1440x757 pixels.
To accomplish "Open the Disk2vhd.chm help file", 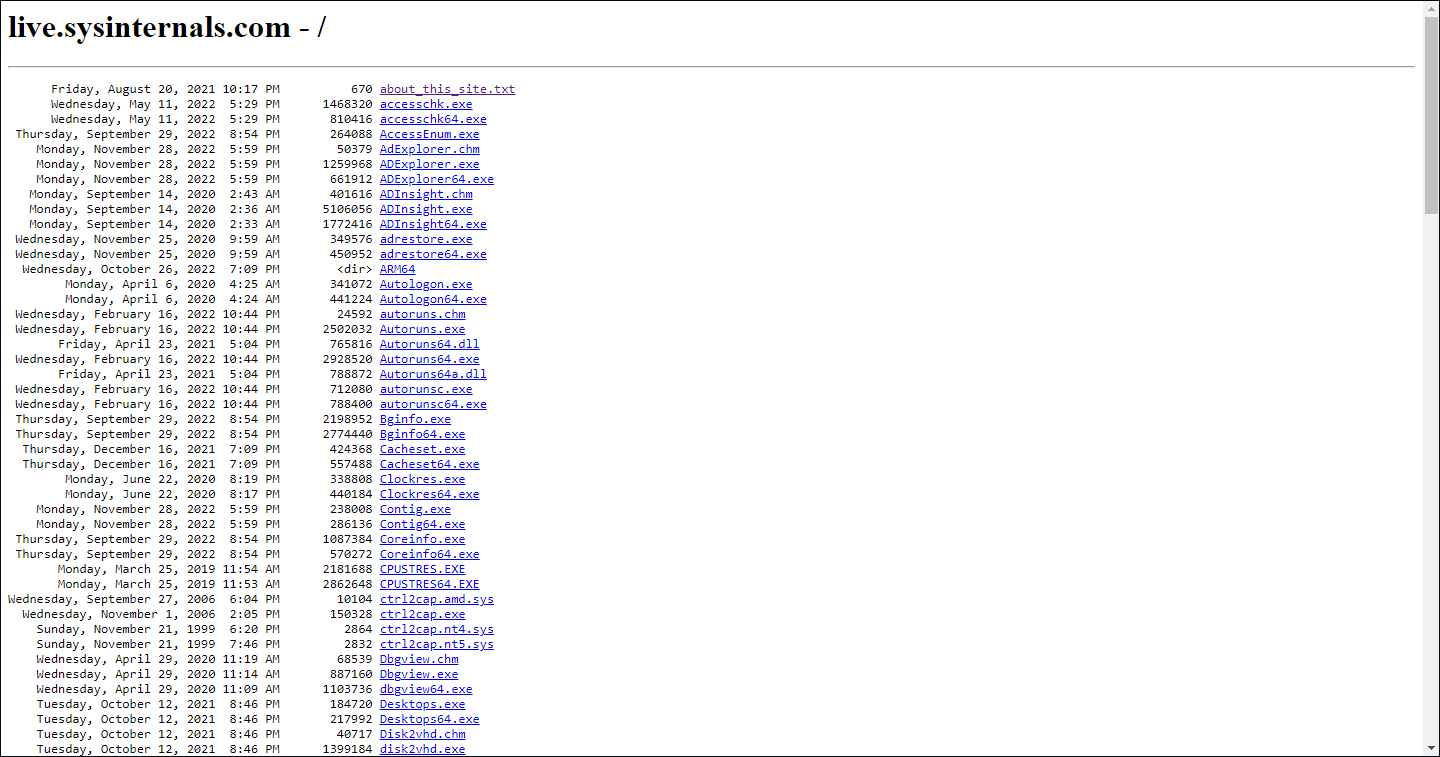I will [422, 733].
